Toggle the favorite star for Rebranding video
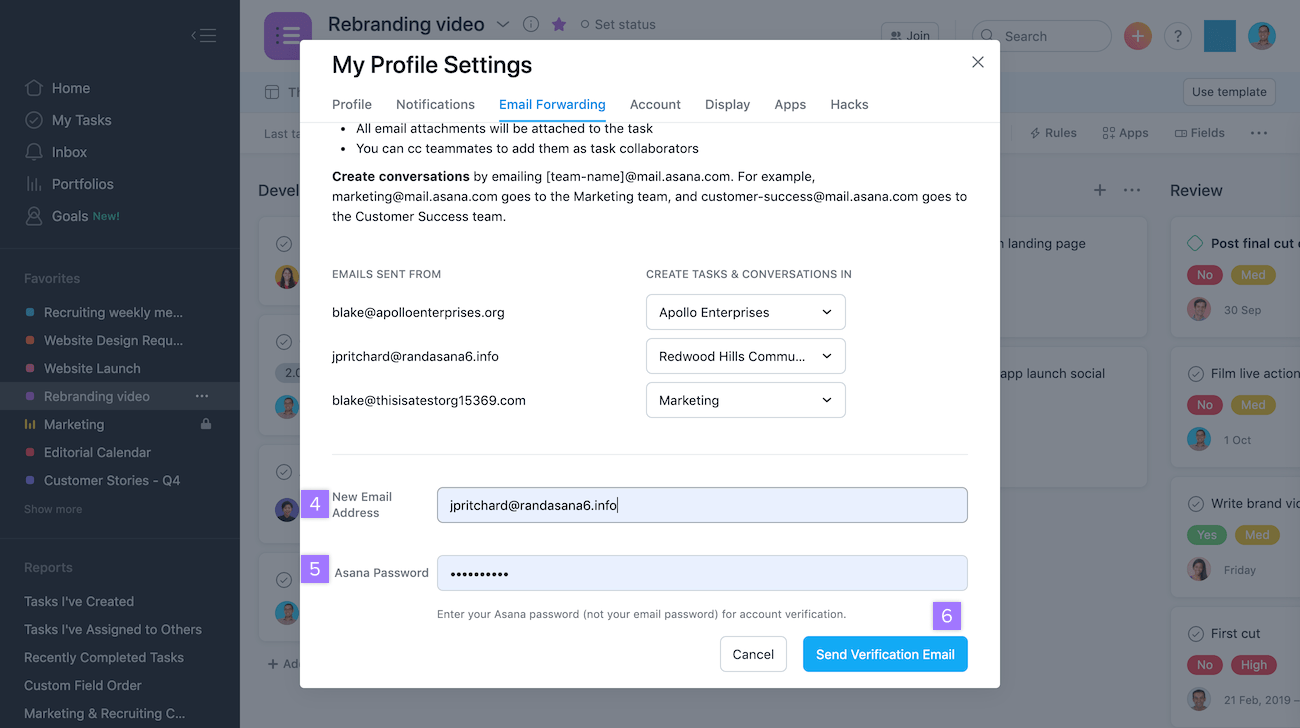This screenshot has width=1300, height=728. point(559,24)
